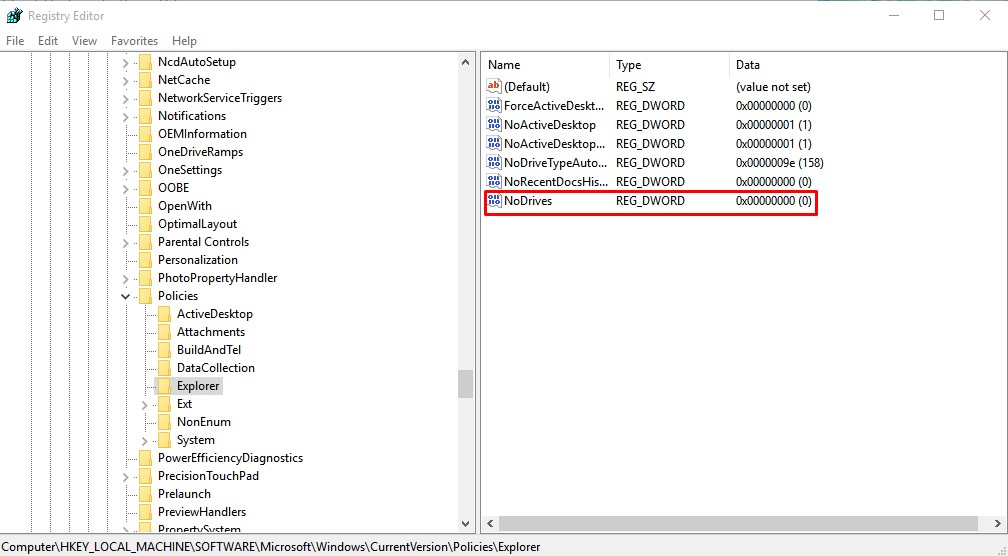
Task: Click the OneDriveRamps folder icon
Action: [146, 152]
